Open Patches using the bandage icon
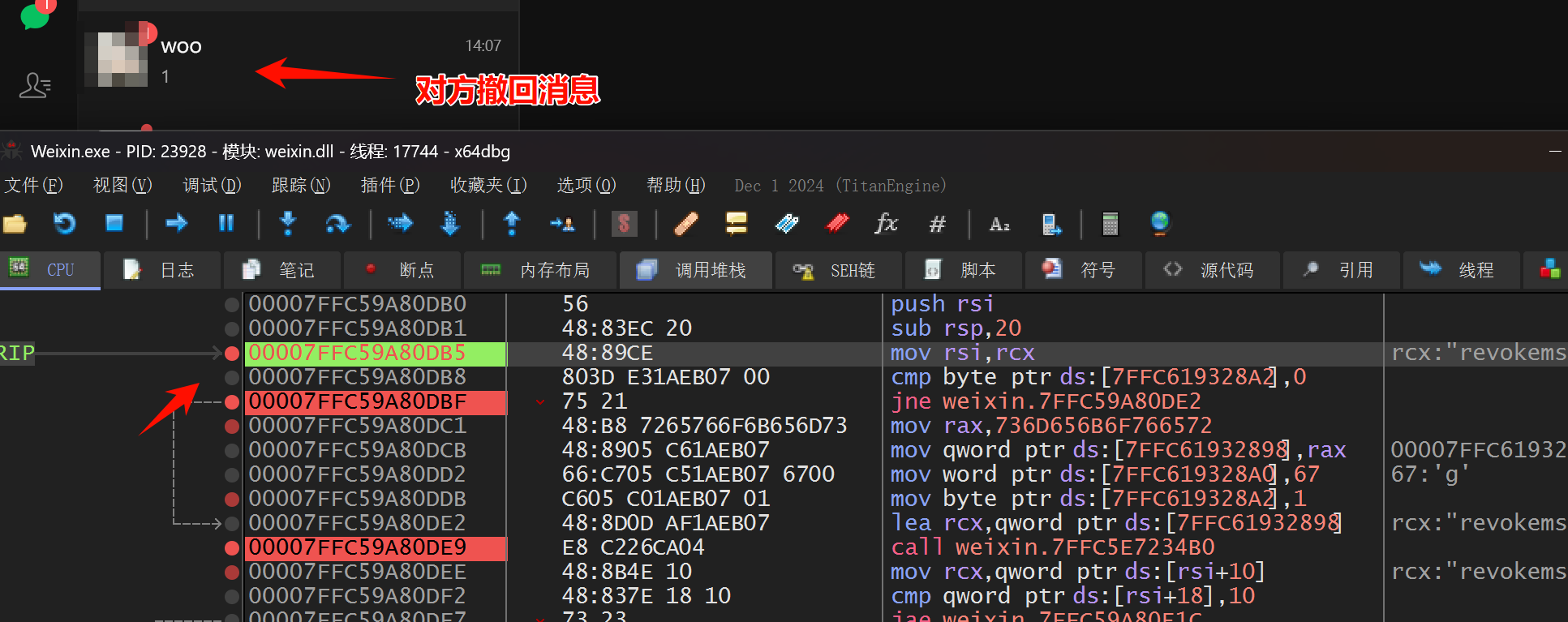 (686, 223)
